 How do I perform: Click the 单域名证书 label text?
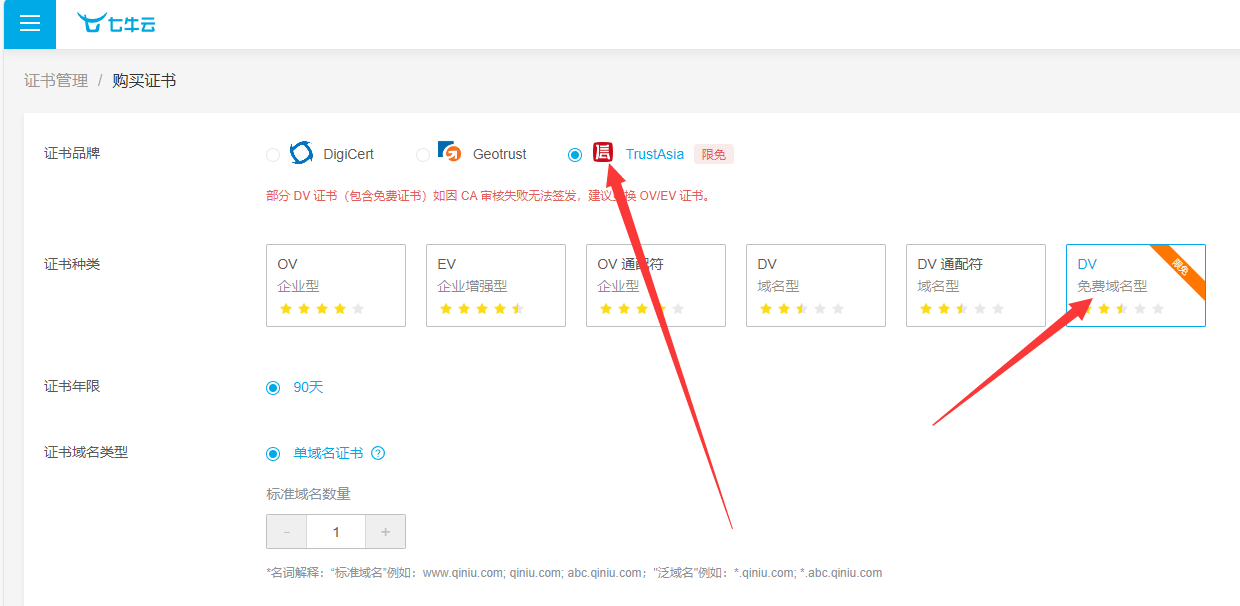pyautogui.click(x=328, y=453)
